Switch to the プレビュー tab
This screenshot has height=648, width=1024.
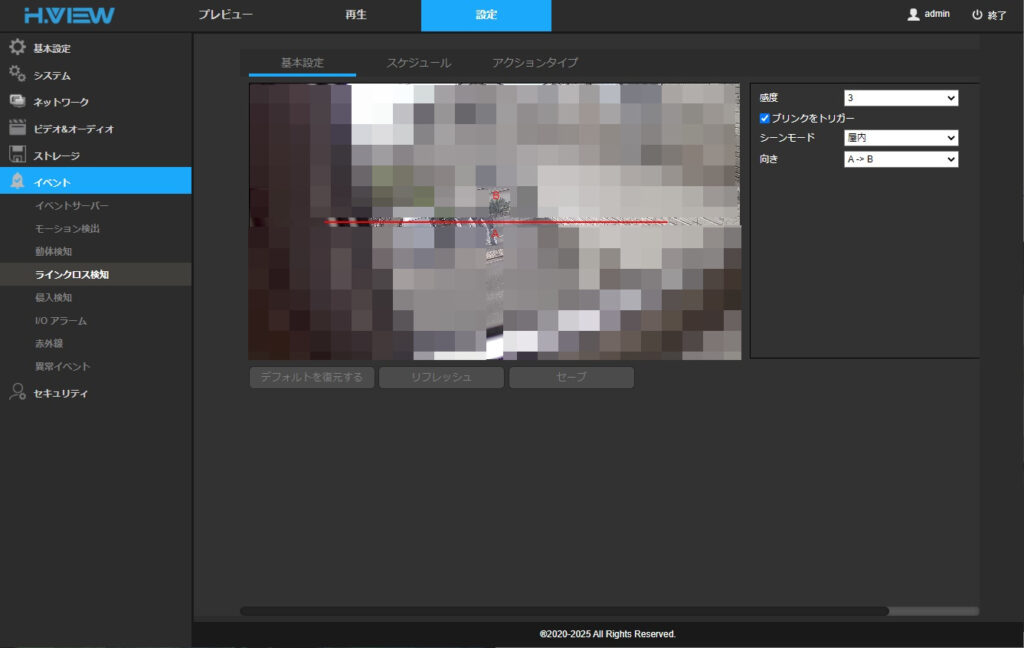225,15
